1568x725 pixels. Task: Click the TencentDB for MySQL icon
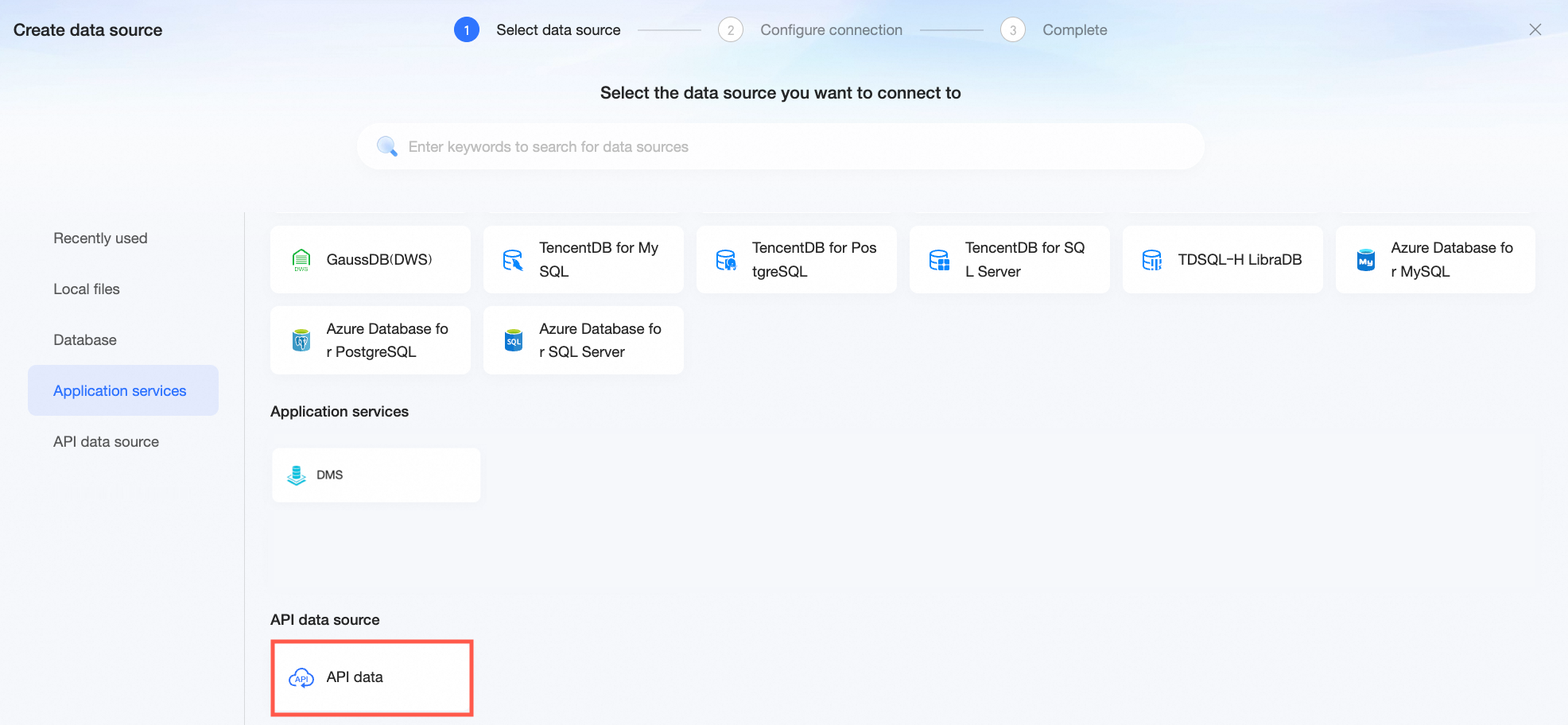[x=514, y=260]
